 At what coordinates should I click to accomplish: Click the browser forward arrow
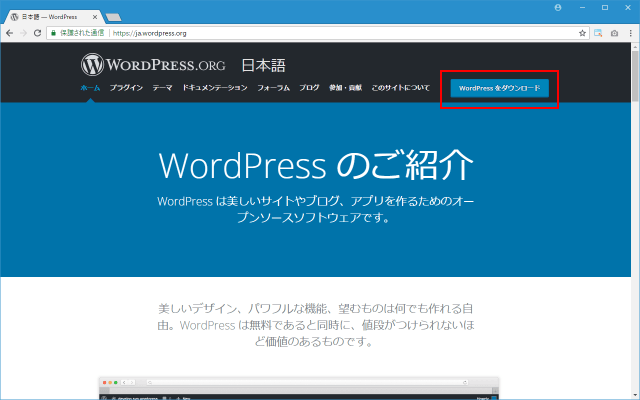[x=23, y=32]
